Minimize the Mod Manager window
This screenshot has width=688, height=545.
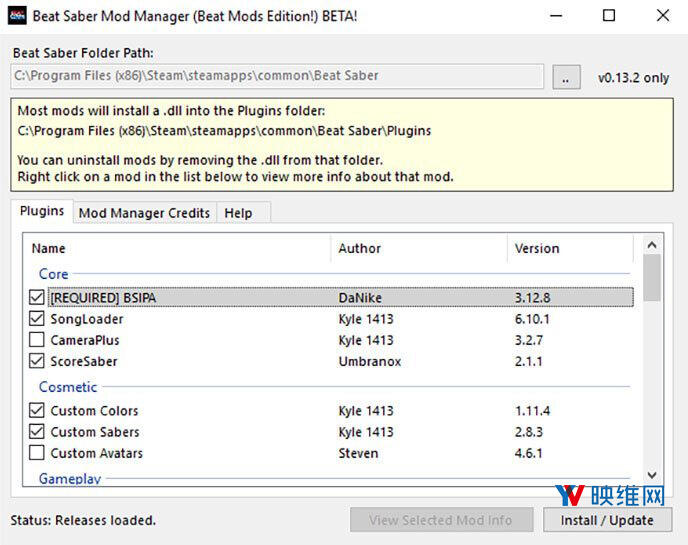pos(553,16)
